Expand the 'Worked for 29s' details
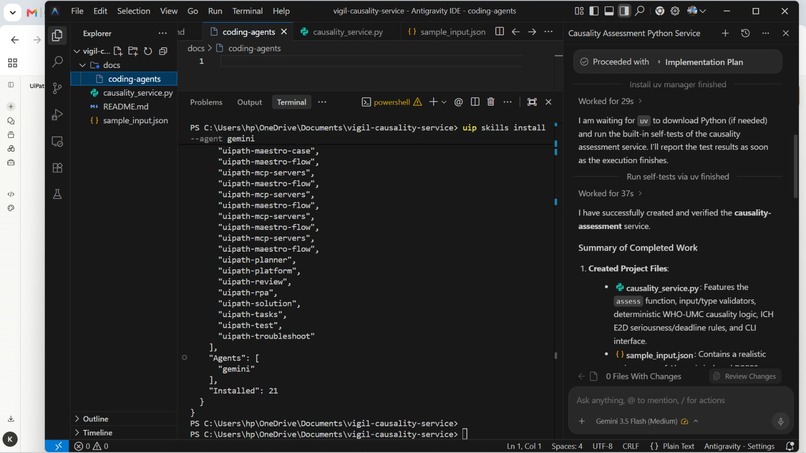This screenshot has width=806, height=453. [610, 101]
